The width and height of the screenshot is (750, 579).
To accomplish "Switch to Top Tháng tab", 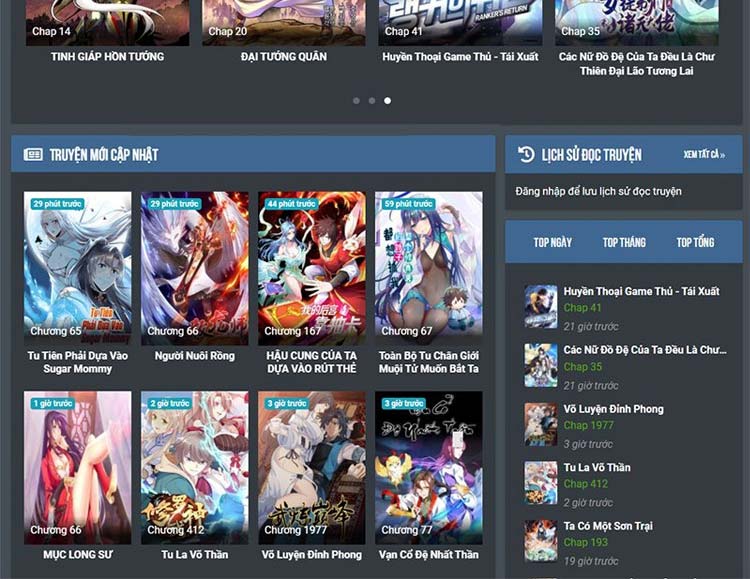I will tap(624, 242).
